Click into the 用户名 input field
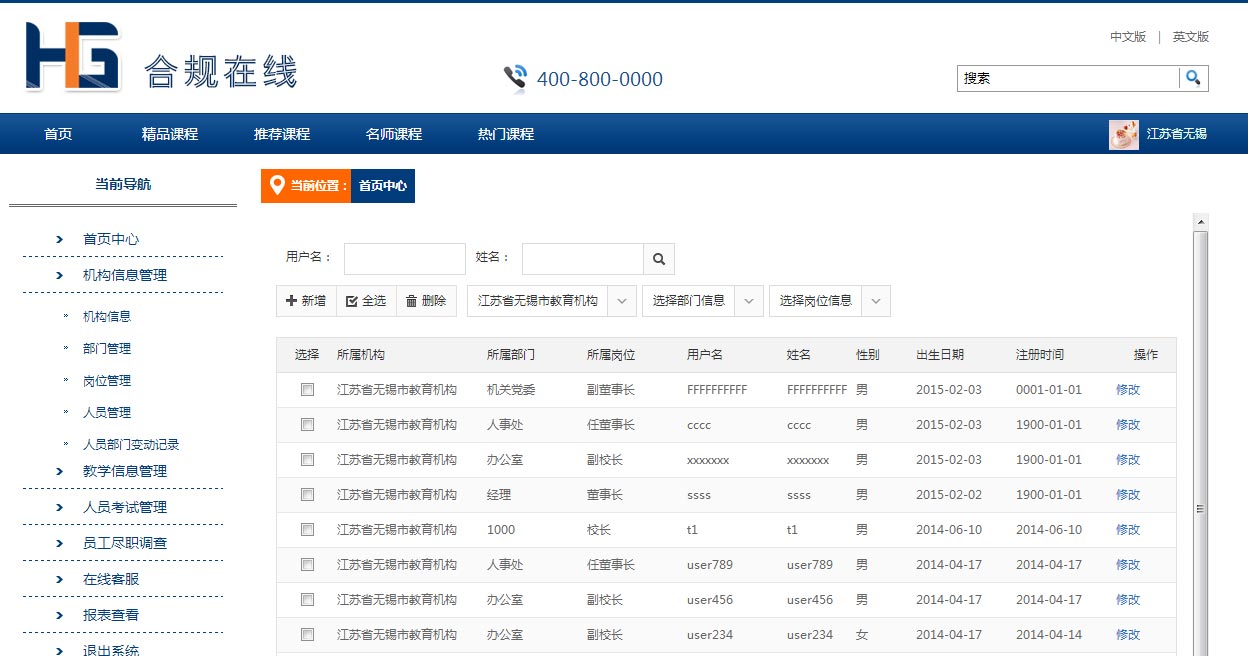 click(x=404, y=259)
